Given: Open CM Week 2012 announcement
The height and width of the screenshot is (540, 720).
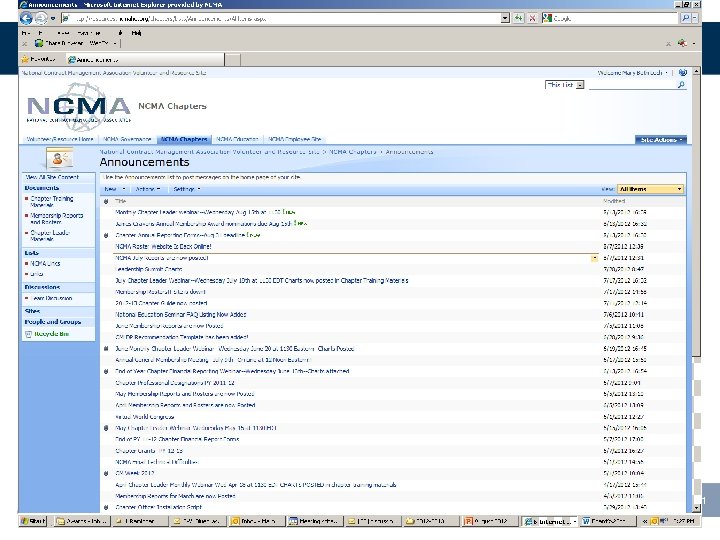Looking at the screenshot, I should [135, 473].
